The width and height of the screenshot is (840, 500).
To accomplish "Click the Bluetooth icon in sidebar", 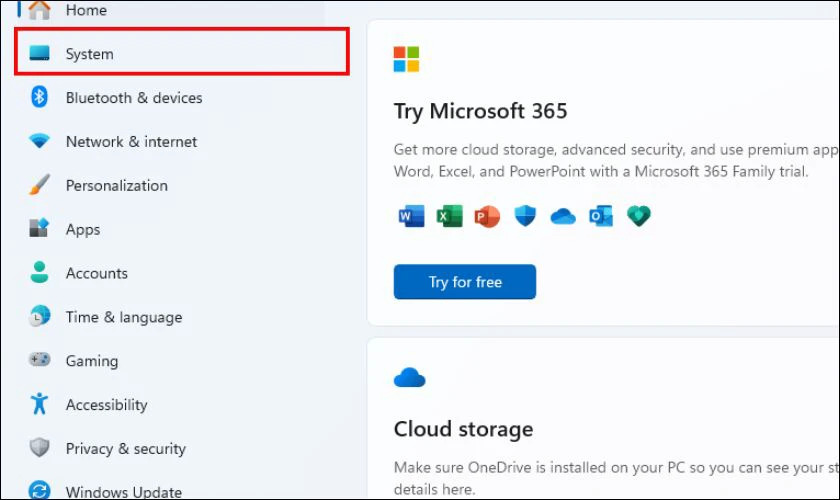I will click(x=39, y=98).
